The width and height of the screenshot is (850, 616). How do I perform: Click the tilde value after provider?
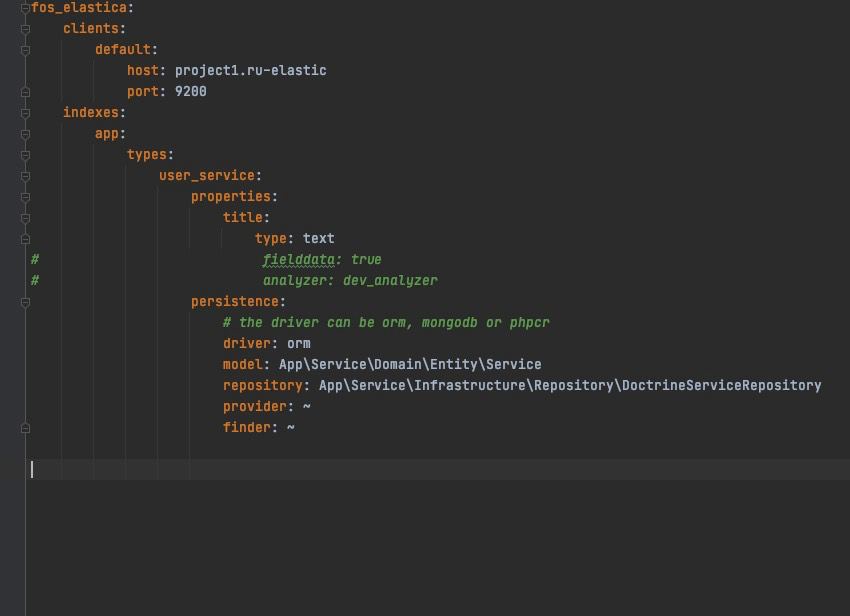(x=307, y=406)
